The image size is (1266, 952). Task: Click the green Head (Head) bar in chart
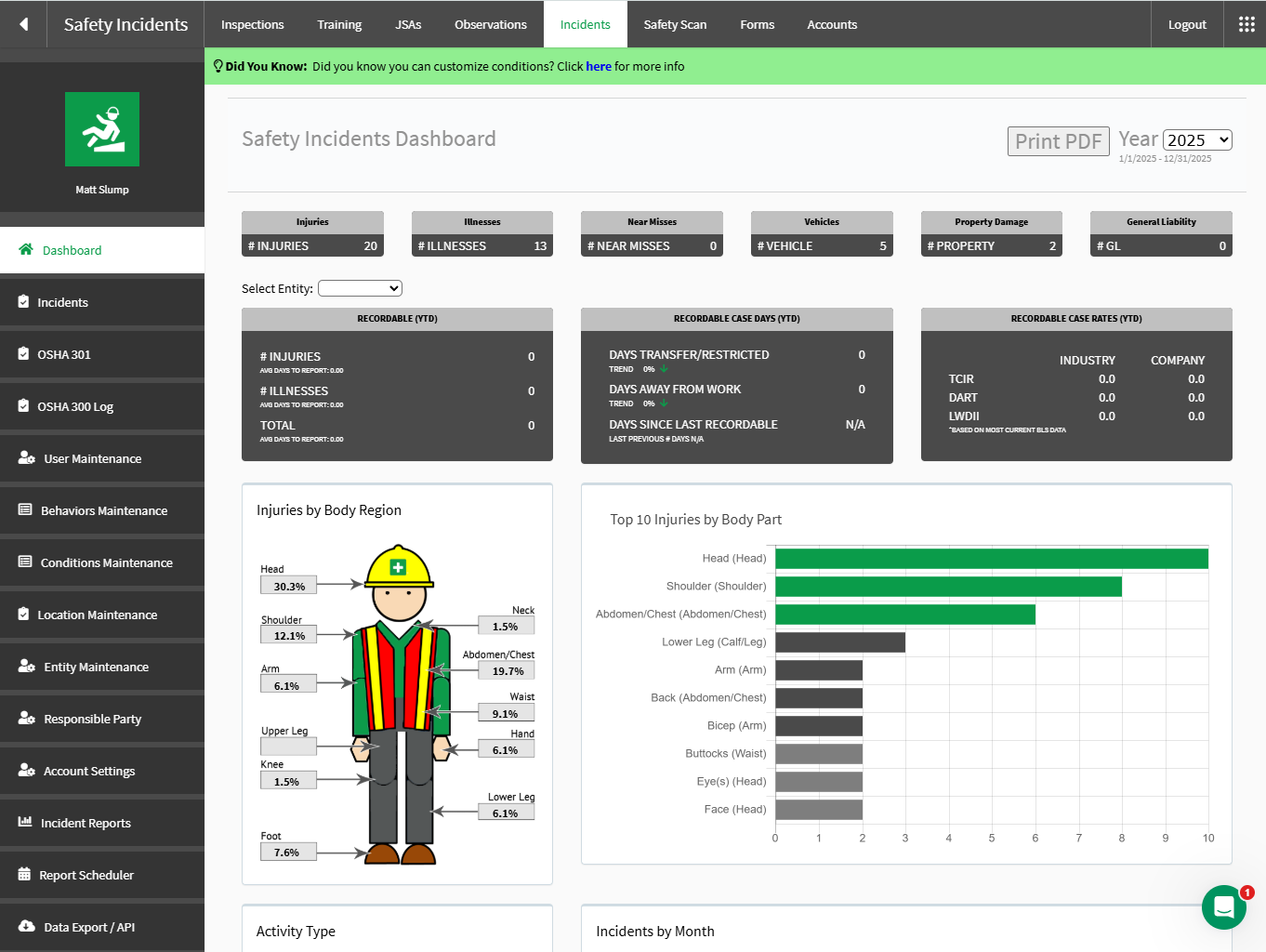point(992,559)
